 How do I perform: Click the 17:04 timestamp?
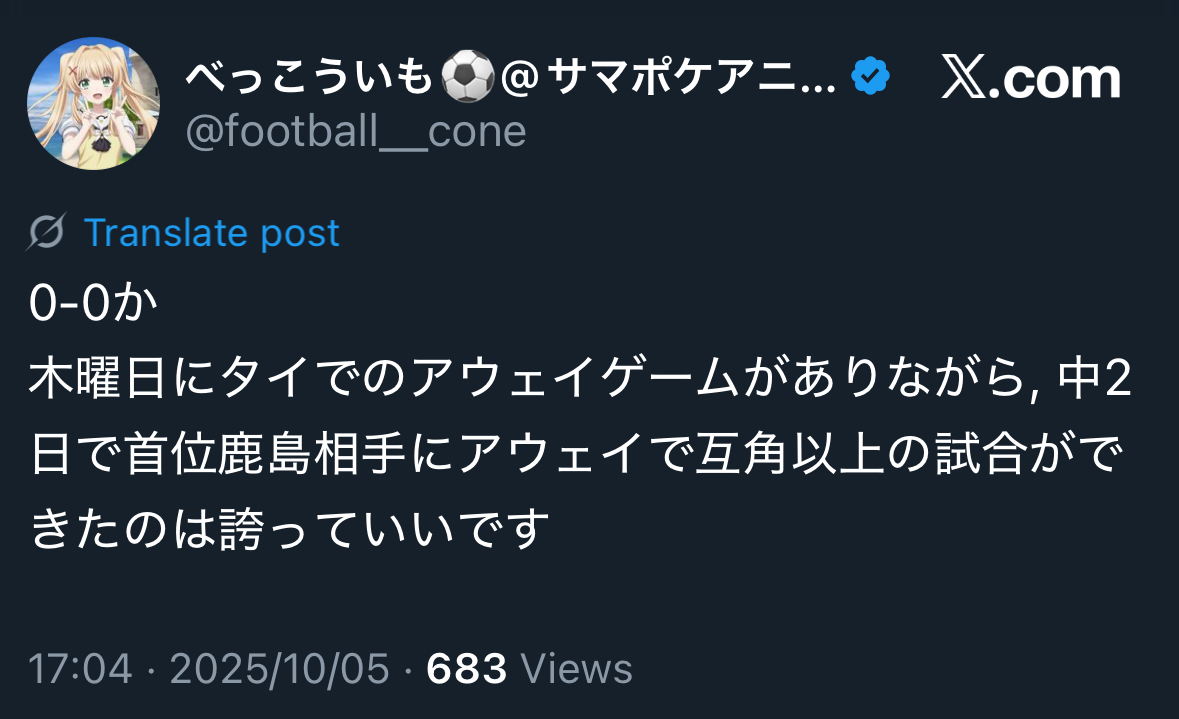(x=80, y=669)
